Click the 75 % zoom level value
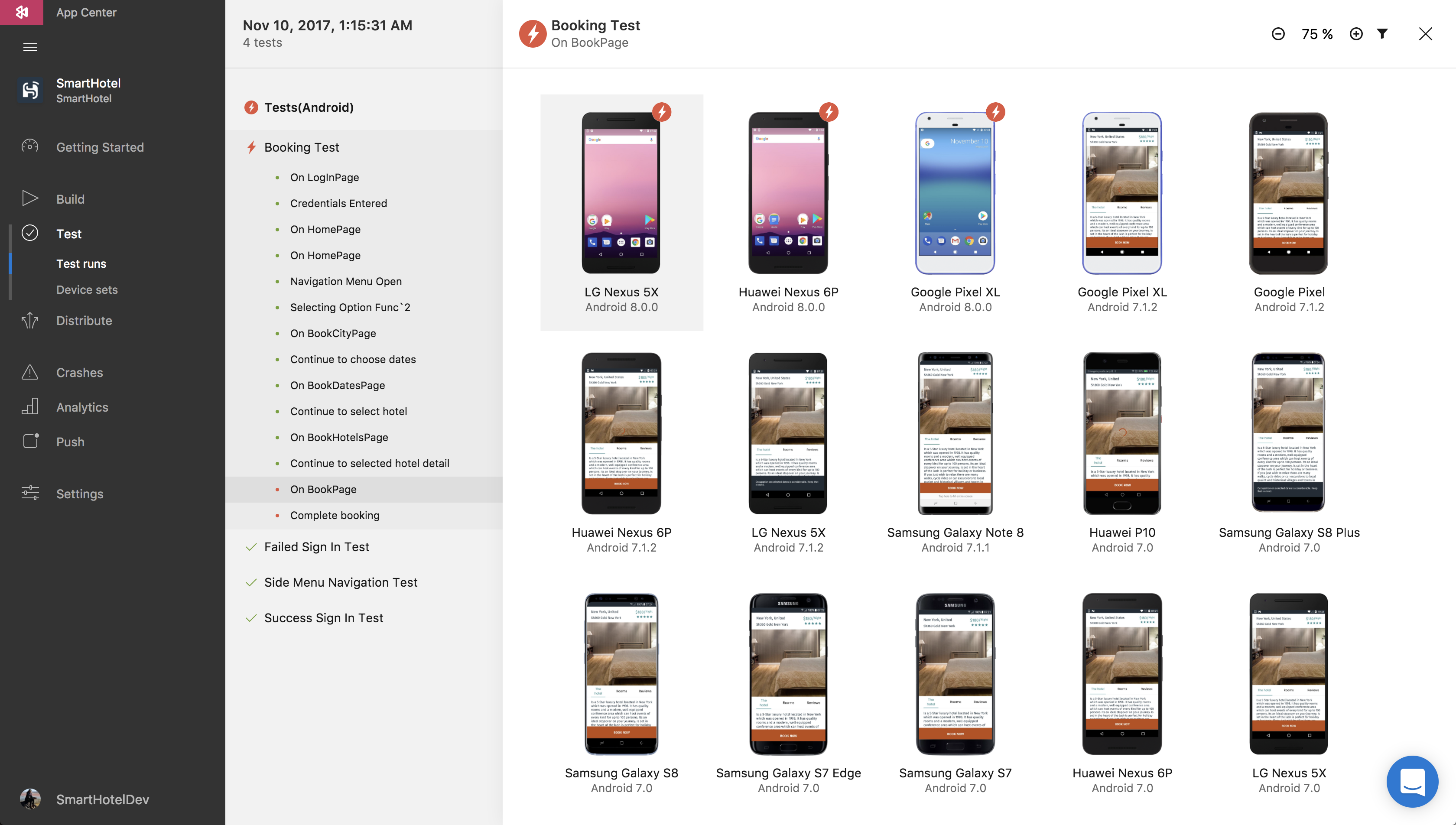Screen dimensions: 1456x825 pyautogui.click(x=1317, y=34)
